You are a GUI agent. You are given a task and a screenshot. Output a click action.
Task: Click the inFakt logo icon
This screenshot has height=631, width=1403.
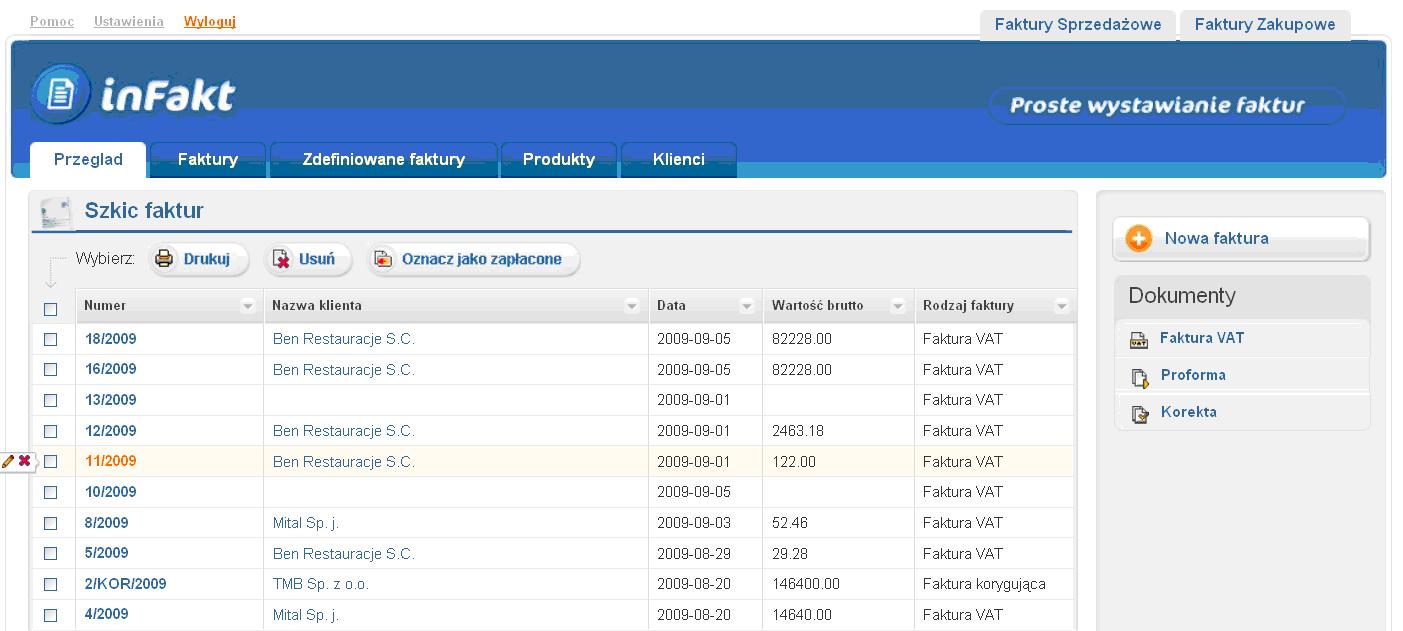tap(61, 94)
